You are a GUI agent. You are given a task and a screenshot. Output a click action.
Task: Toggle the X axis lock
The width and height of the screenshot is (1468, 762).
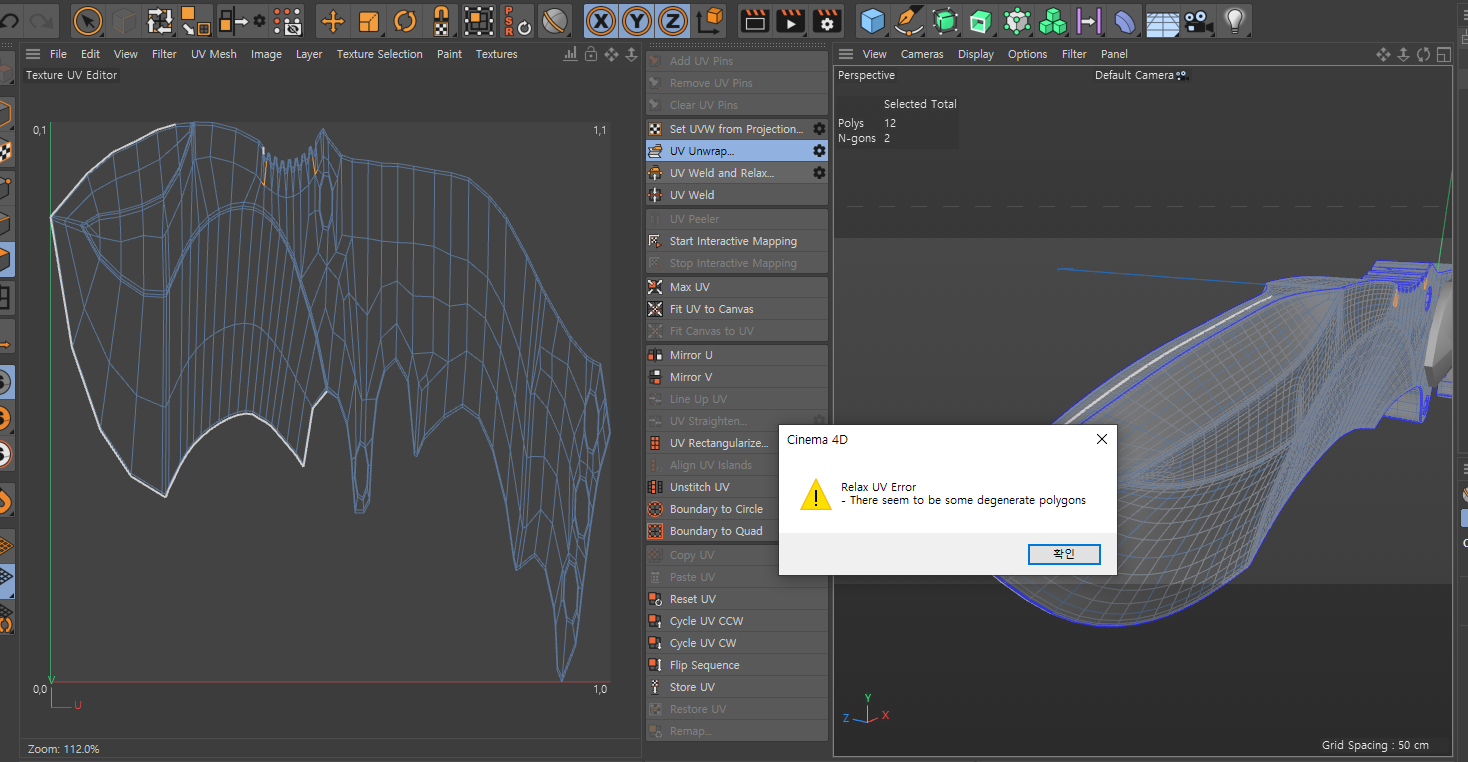[600, 20]
